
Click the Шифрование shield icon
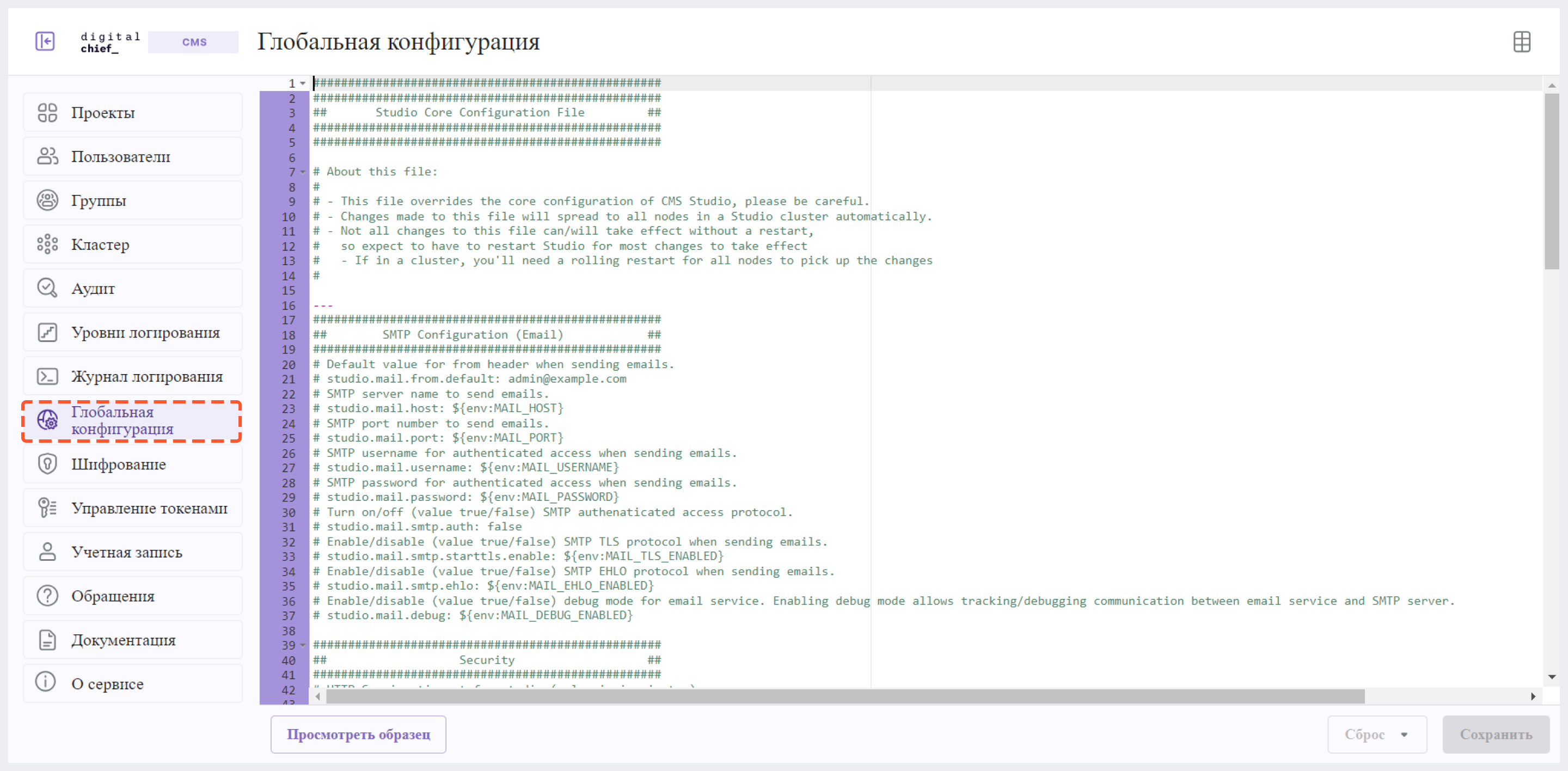coord(47,464)
